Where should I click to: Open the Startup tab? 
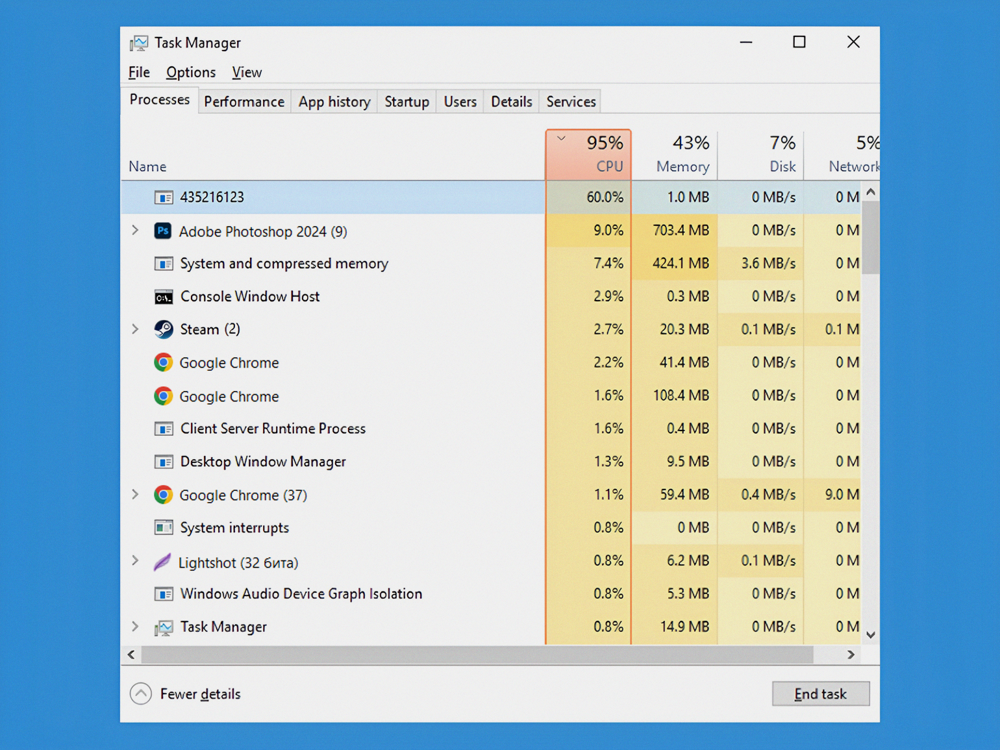[406, 102]
